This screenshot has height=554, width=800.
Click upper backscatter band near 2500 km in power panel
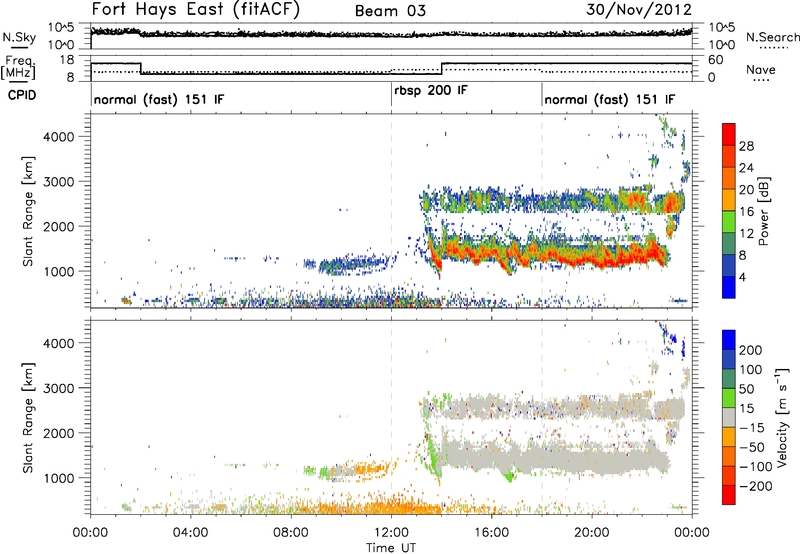click(551, 200)
